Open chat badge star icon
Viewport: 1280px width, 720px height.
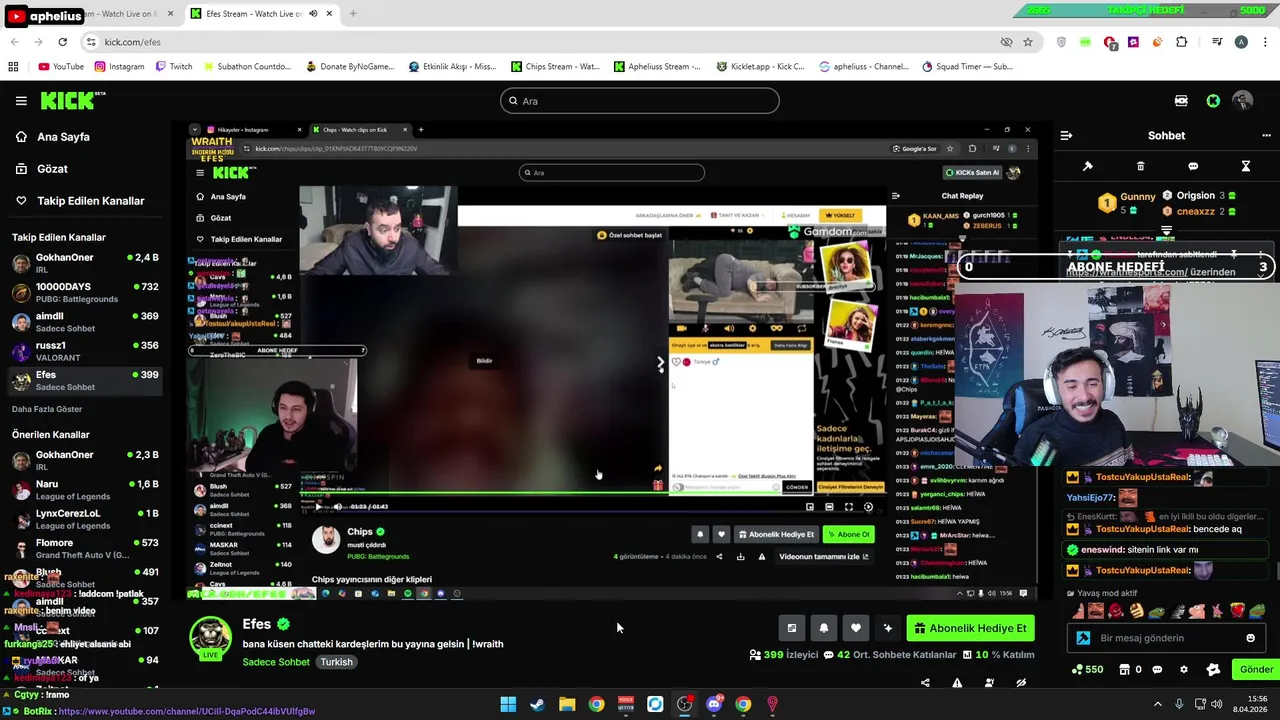click(1213, 670)
